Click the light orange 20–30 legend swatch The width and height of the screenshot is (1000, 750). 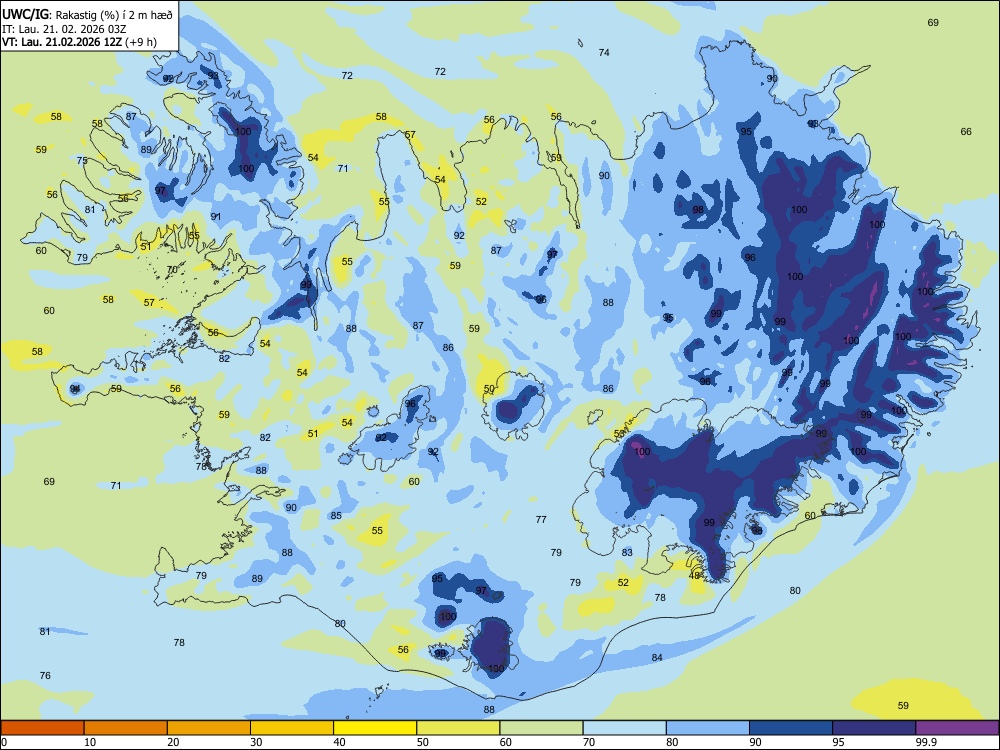point(209,728)
